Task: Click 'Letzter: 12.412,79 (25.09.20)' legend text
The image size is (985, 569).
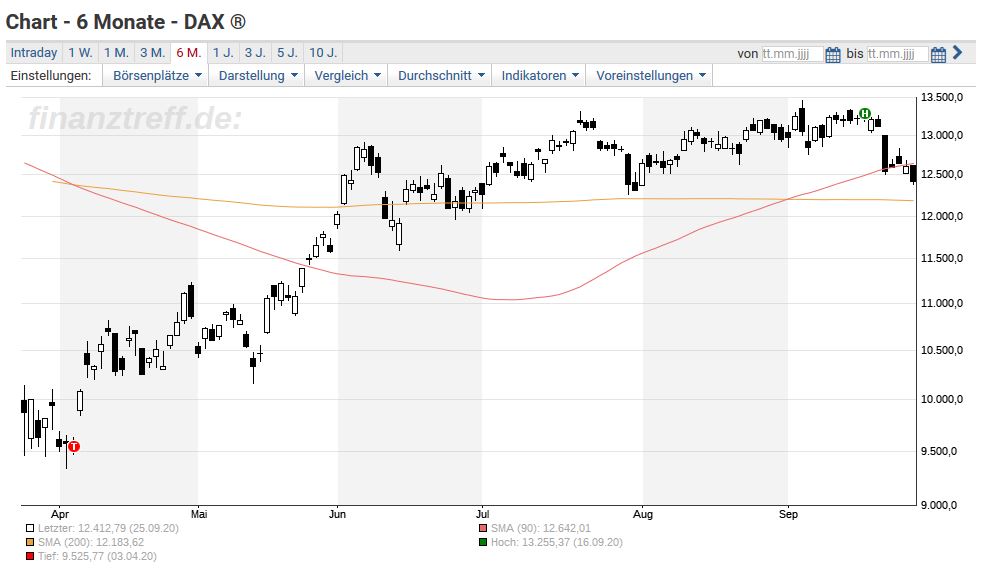Action: [108, 528]
